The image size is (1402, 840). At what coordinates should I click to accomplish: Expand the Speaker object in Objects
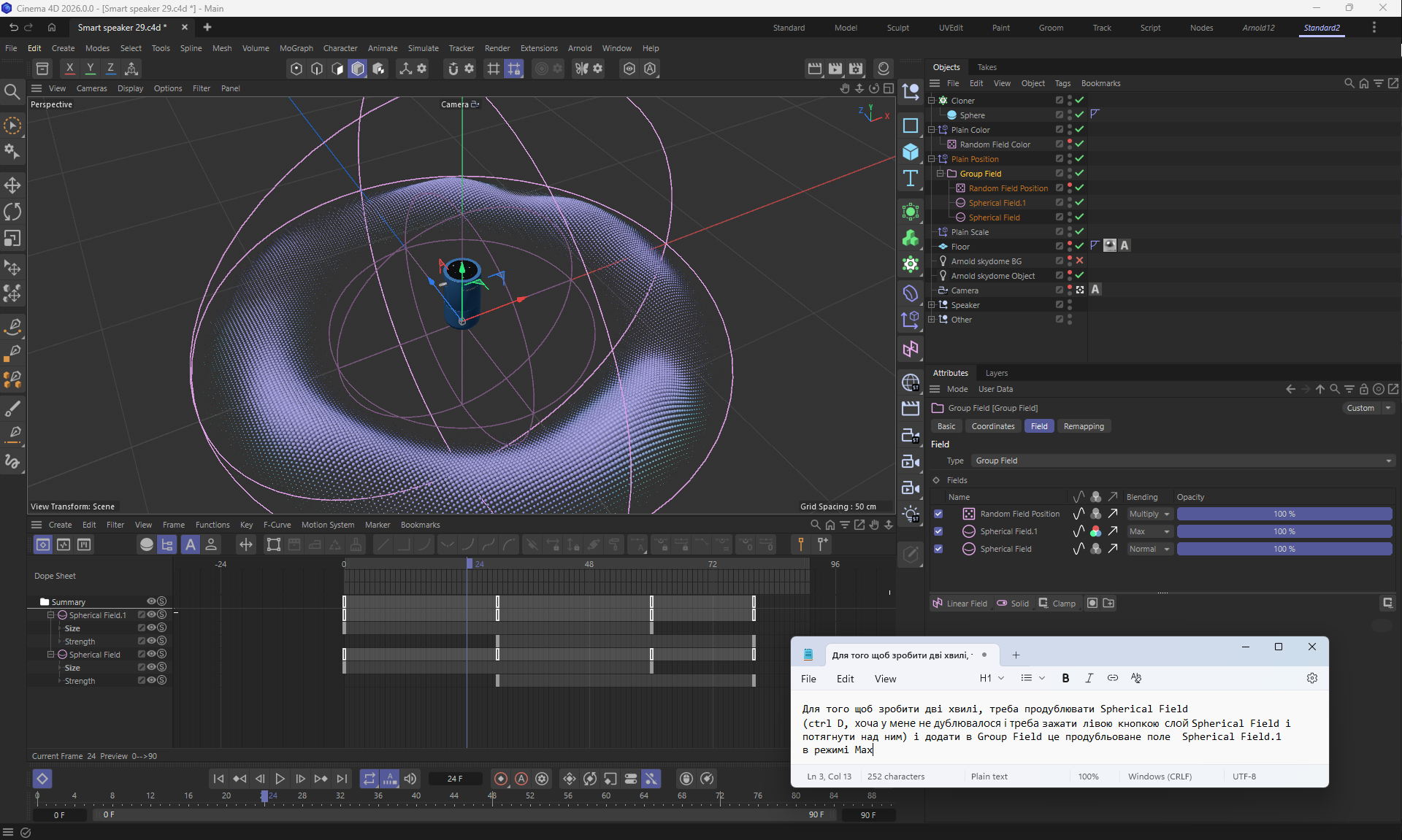click(x=932, y=305)
